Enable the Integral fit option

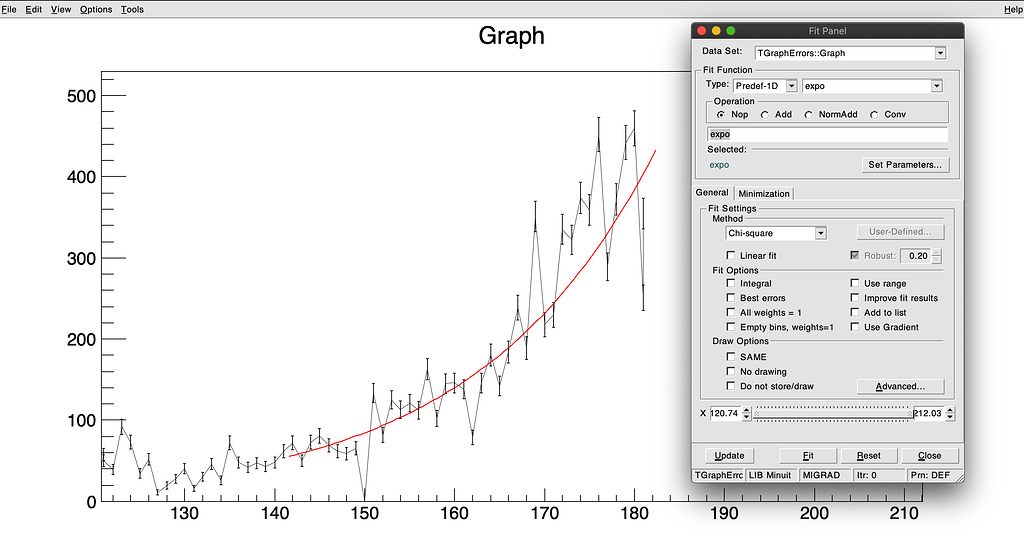click(x=731, y=283)
